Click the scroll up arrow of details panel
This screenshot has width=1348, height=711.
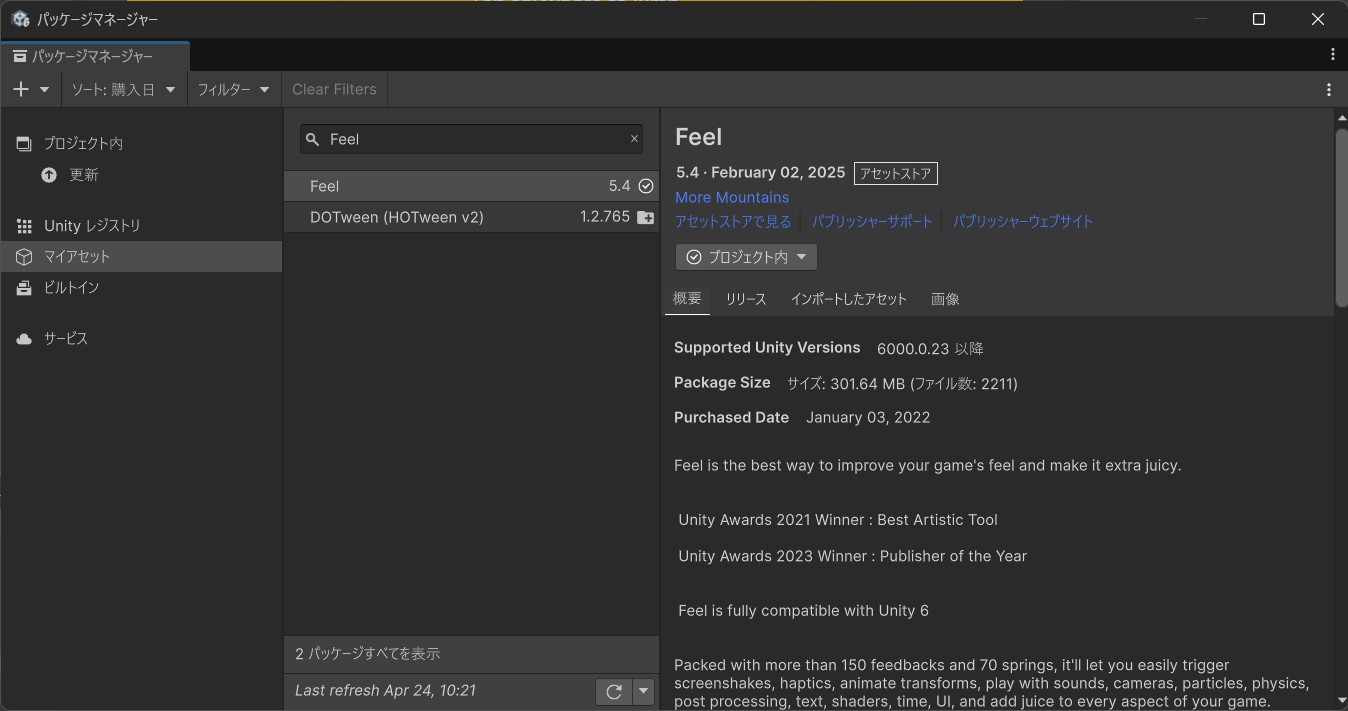click(x=1341, y=117)
